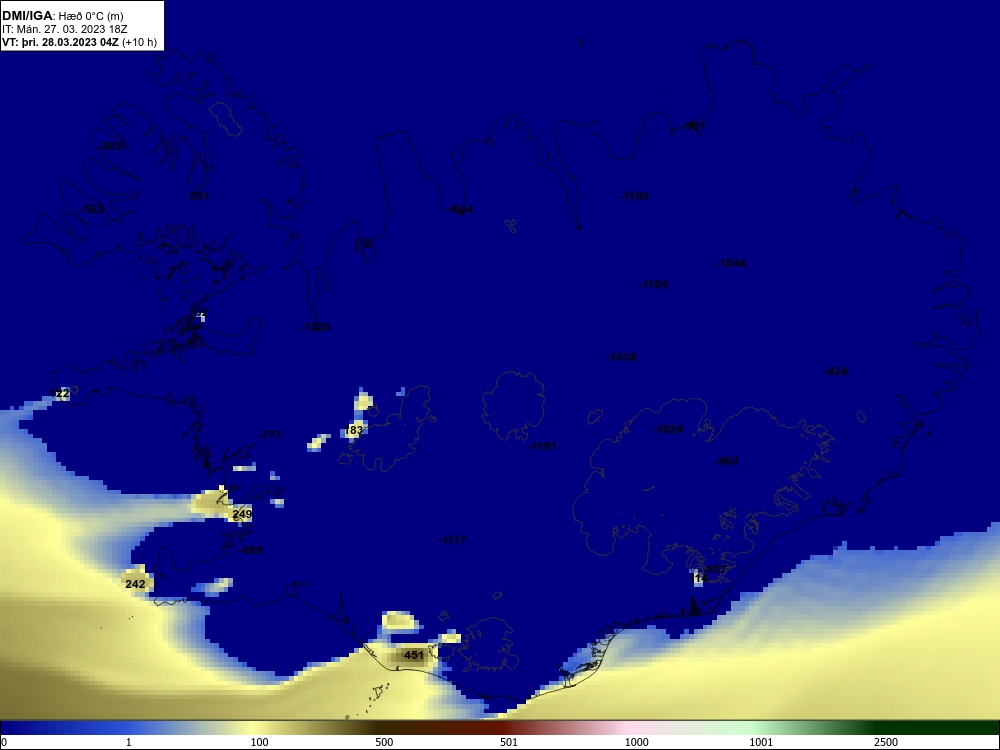Click the -963 value on the map
Viewport: 1000px width, 750px height.
tap(728, 461)
